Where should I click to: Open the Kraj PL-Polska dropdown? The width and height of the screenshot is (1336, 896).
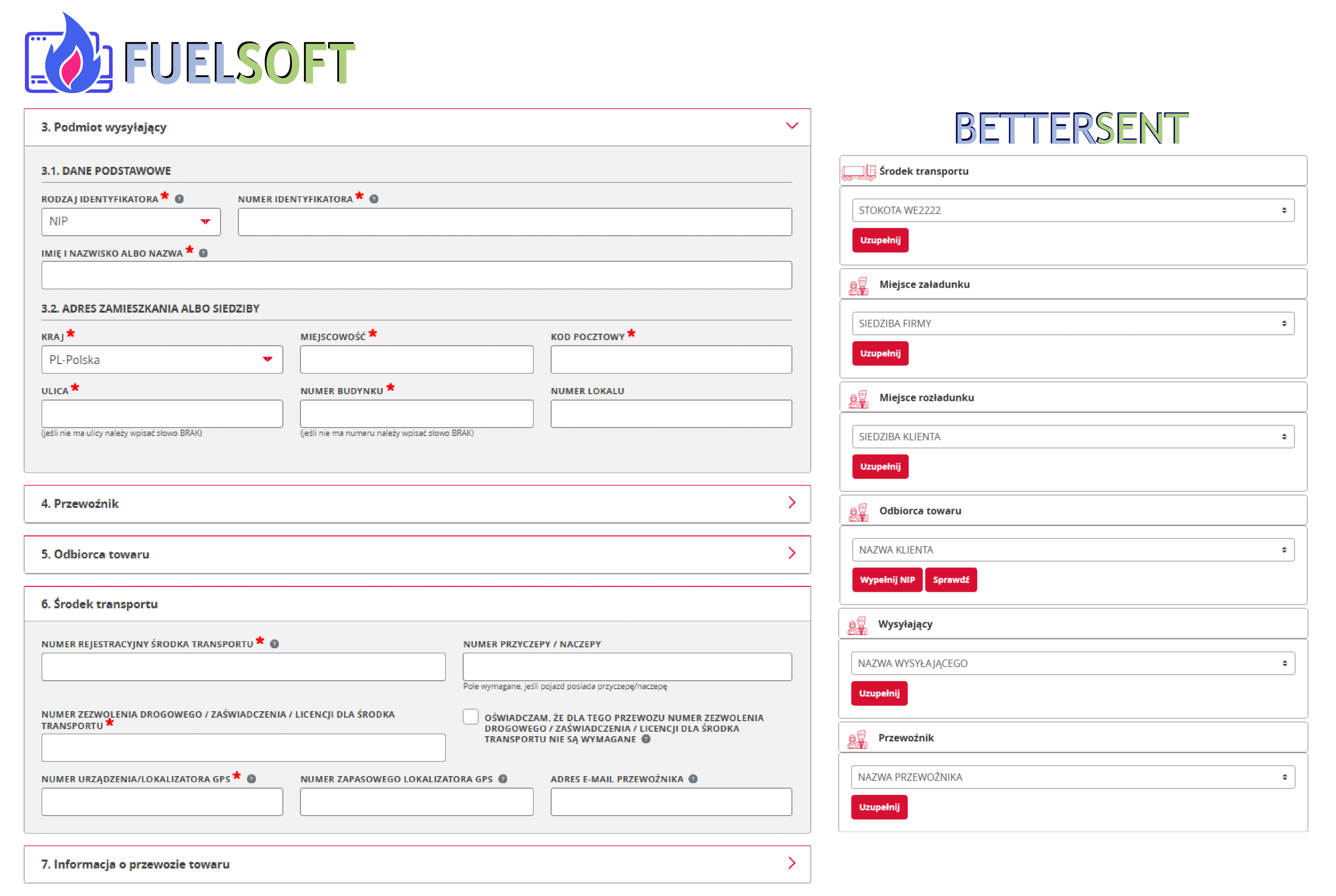point(162,359)
